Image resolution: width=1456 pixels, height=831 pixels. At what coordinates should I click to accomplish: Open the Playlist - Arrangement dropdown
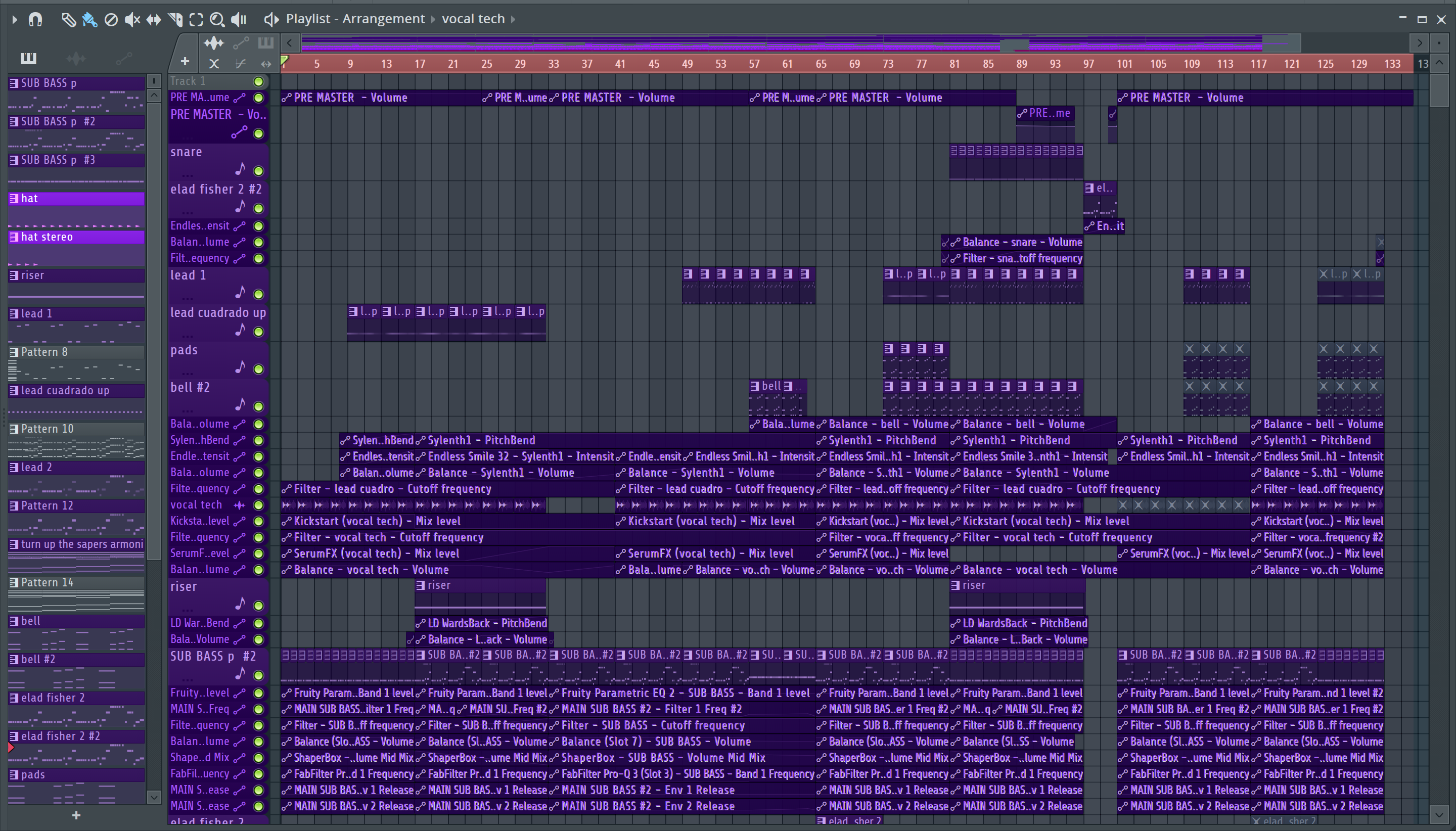coord(355,19)
